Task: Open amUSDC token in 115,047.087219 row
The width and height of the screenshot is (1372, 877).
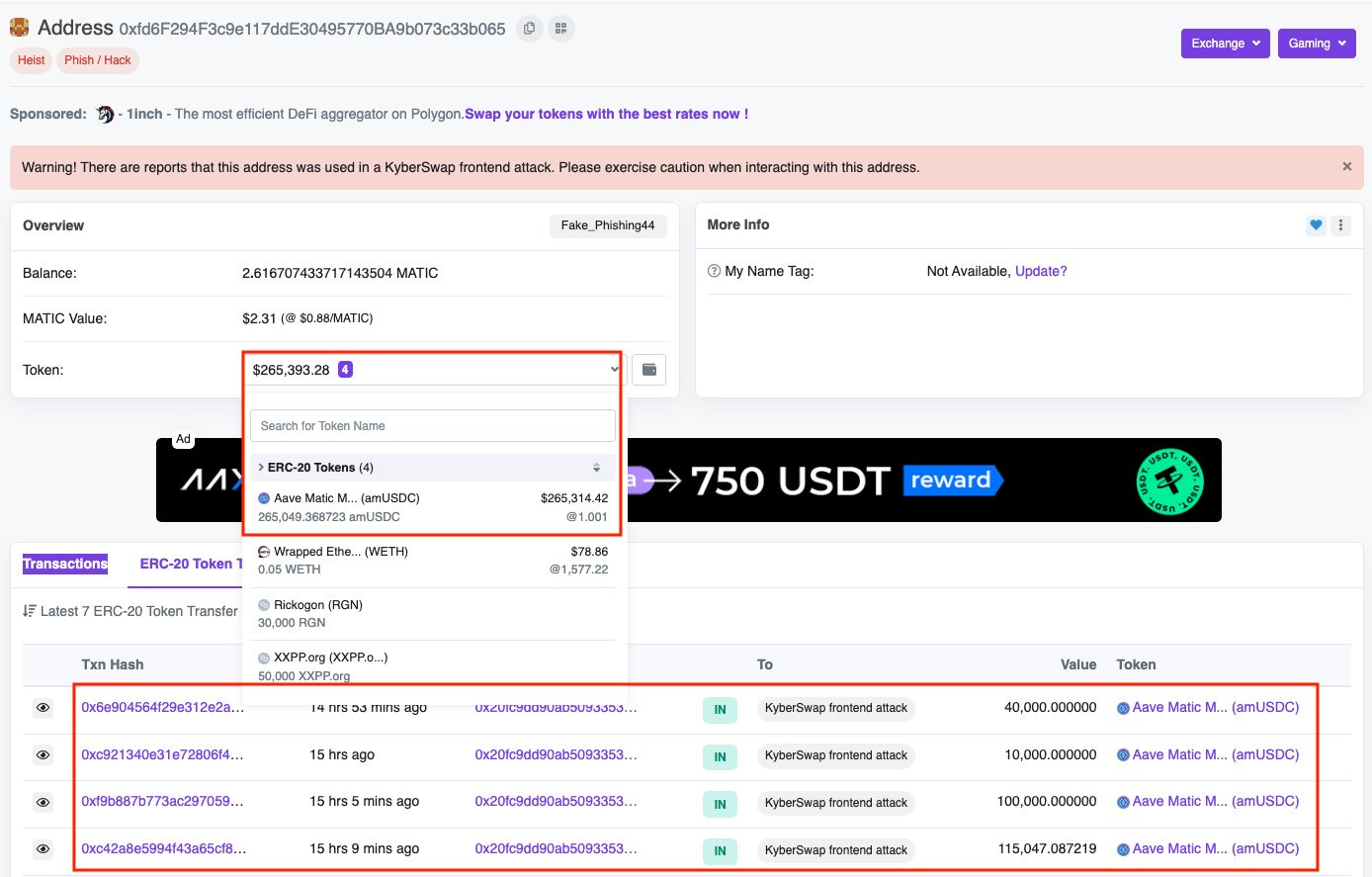Action: pos(1208,848)
